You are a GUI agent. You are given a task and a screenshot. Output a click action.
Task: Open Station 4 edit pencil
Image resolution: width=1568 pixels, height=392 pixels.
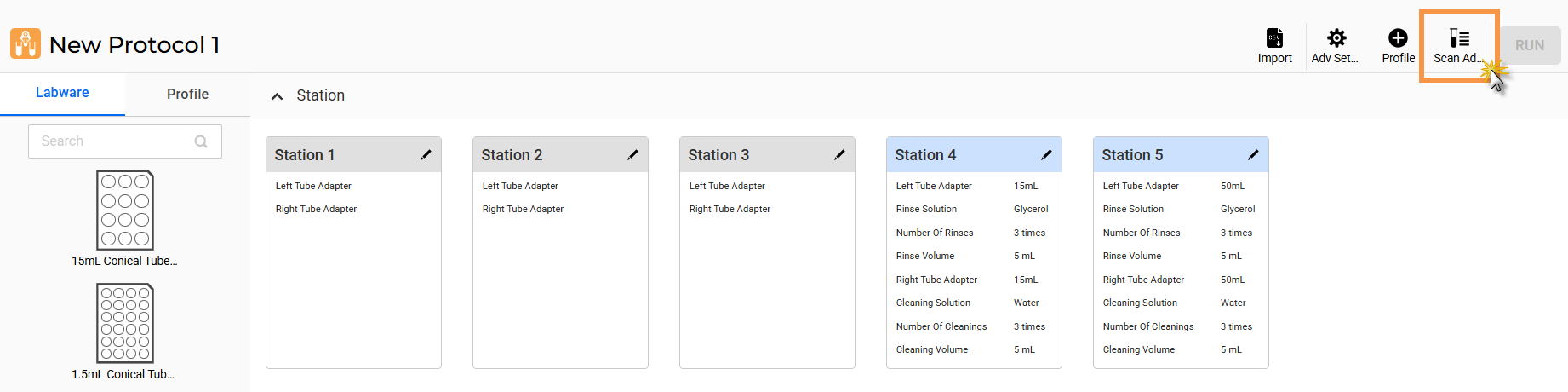(1046, 155)
